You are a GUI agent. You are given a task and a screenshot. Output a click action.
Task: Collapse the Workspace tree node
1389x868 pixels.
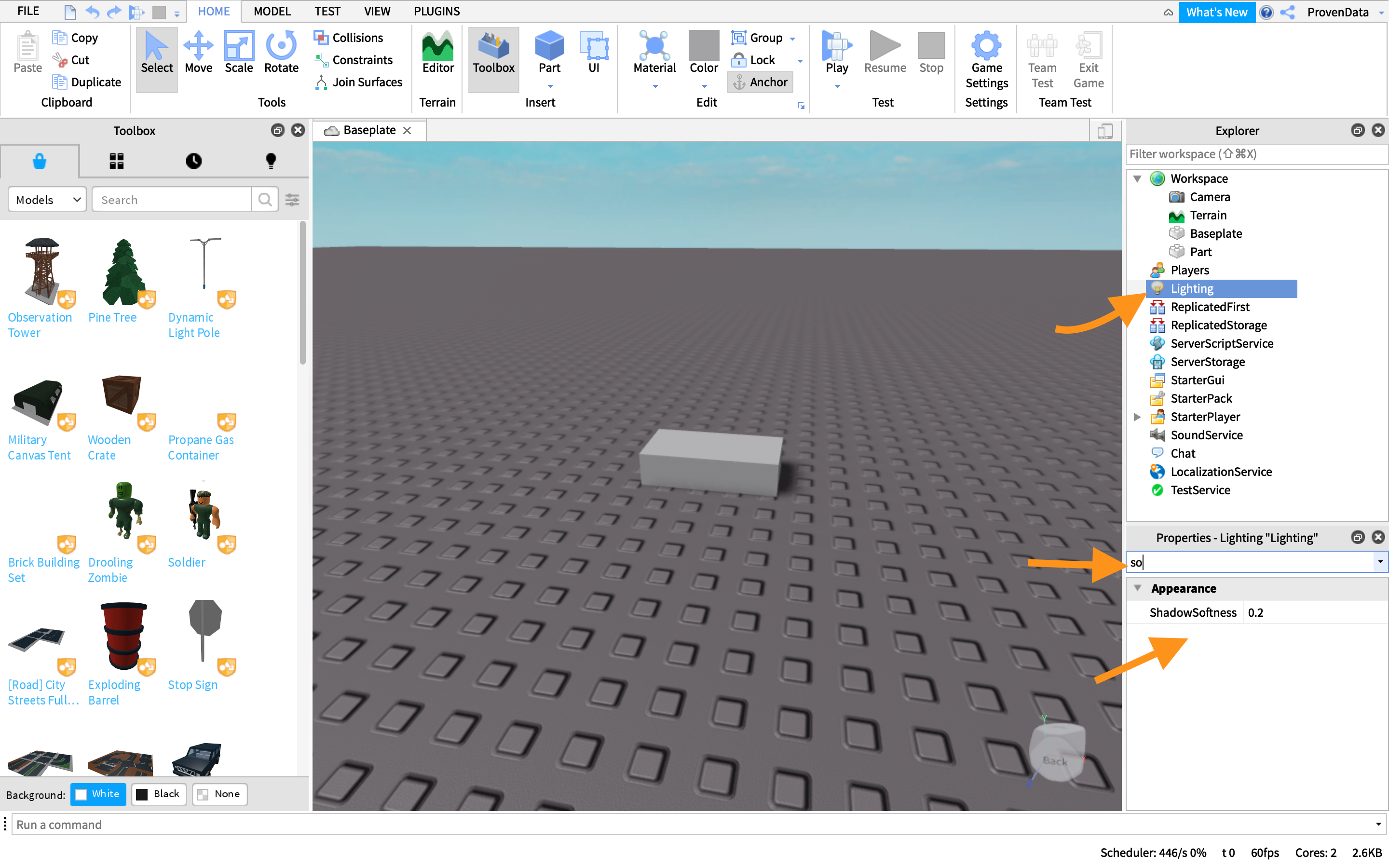(x=1137, y=178)
